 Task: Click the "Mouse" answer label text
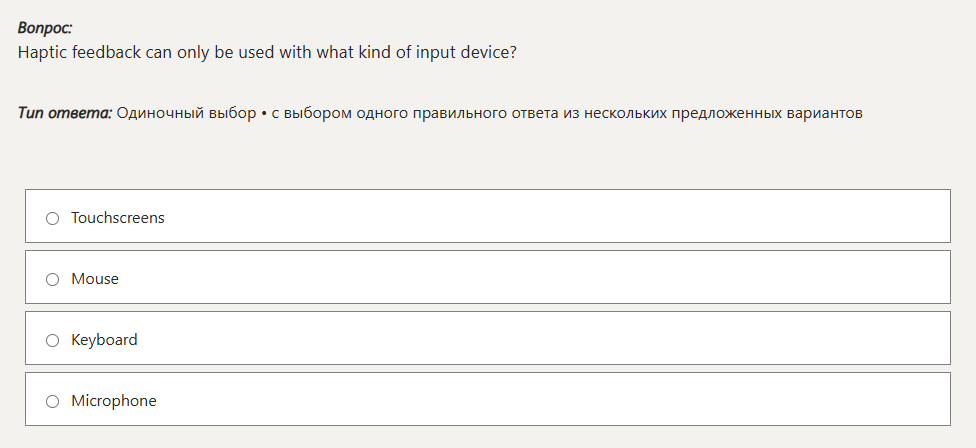tap(94, 279)
